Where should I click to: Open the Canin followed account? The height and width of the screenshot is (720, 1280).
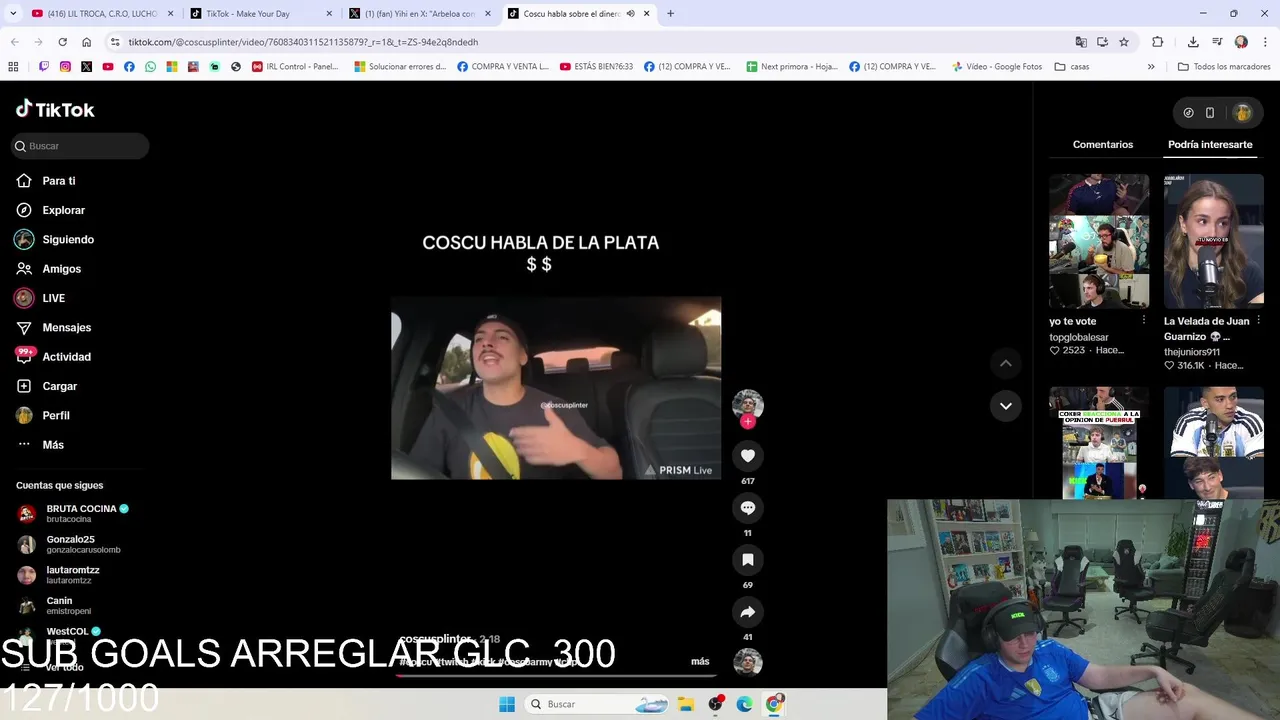click(80, 606)
